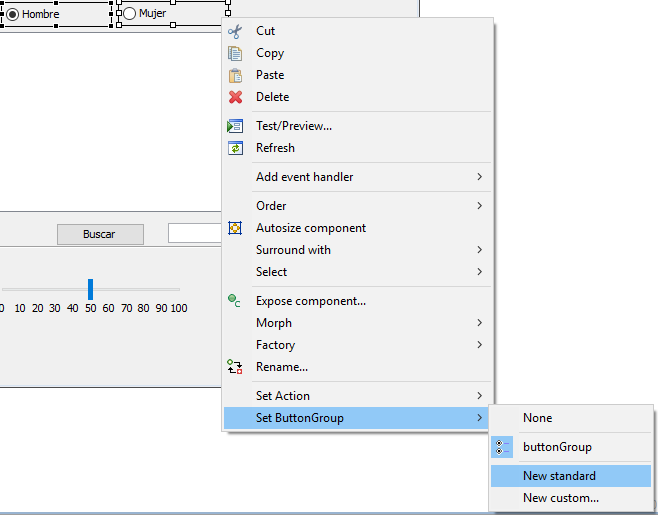Click the Autosize component icon
This screenshot has width=658, height=515.
coord(235,228)
